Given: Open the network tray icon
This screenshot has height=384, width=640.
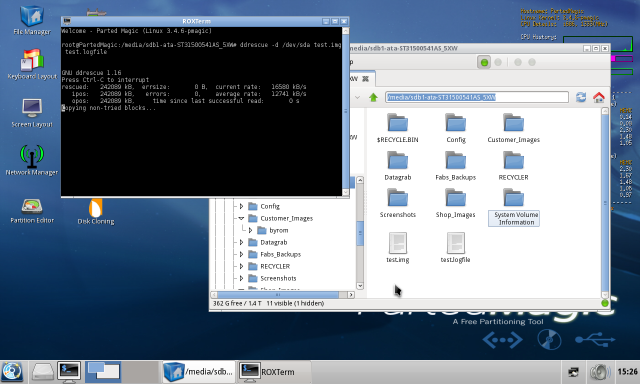Looking at the screenshot, I should tap(573, 372).
